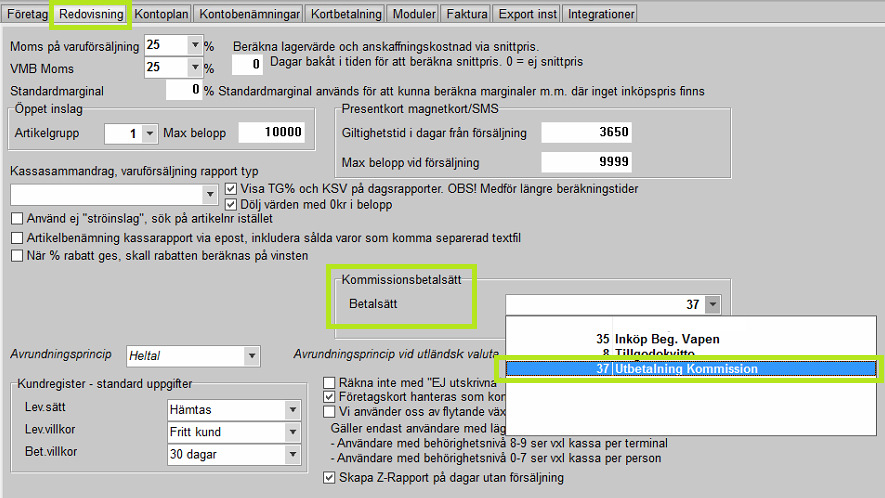The image size is (885, 498).
Task: Enable the Använd ej ströinslag checkbox
Action: (x=17, y=219)
